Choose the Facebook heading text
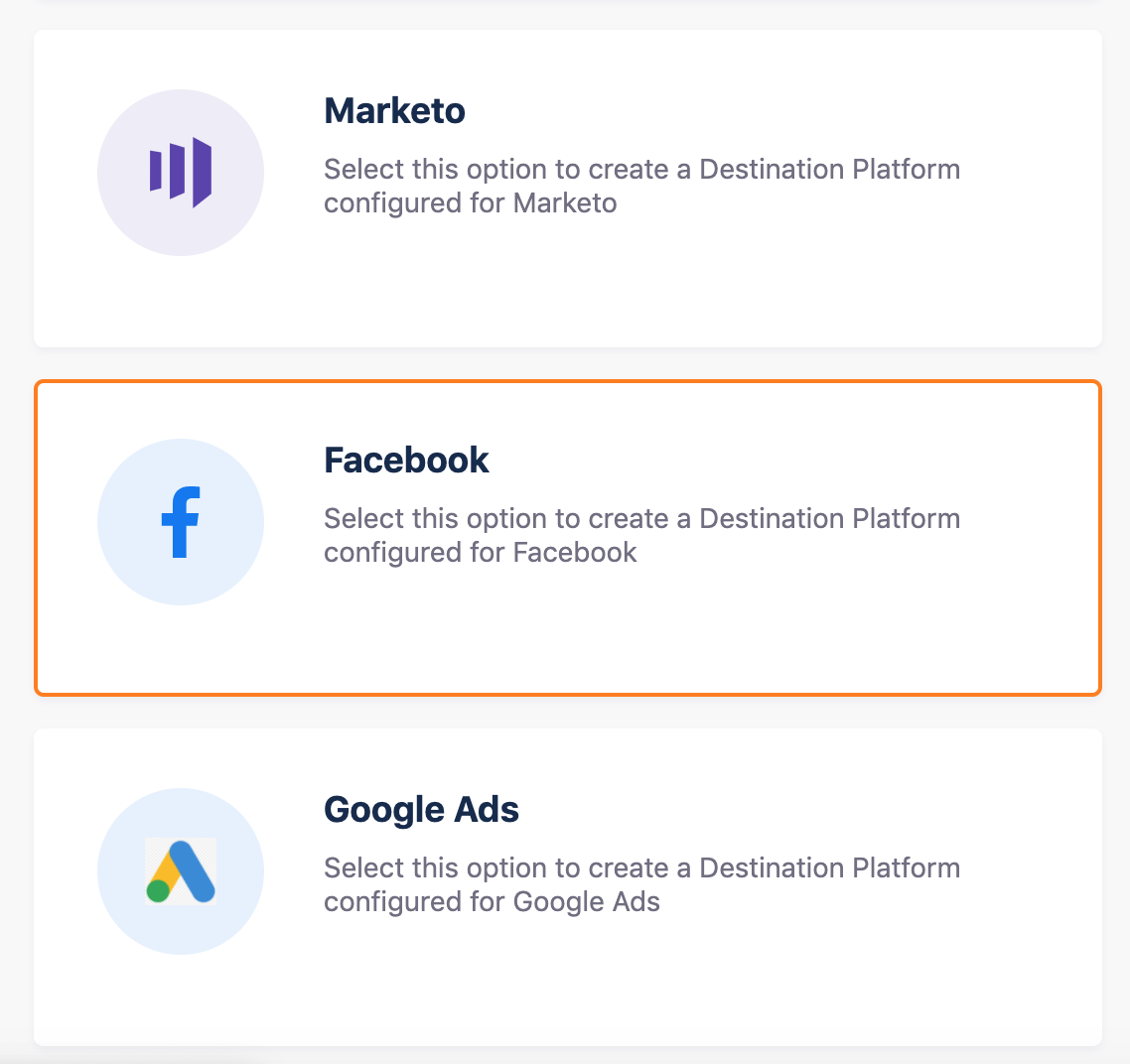This screenshot has width=1130, height=1064. coord(406,461)
